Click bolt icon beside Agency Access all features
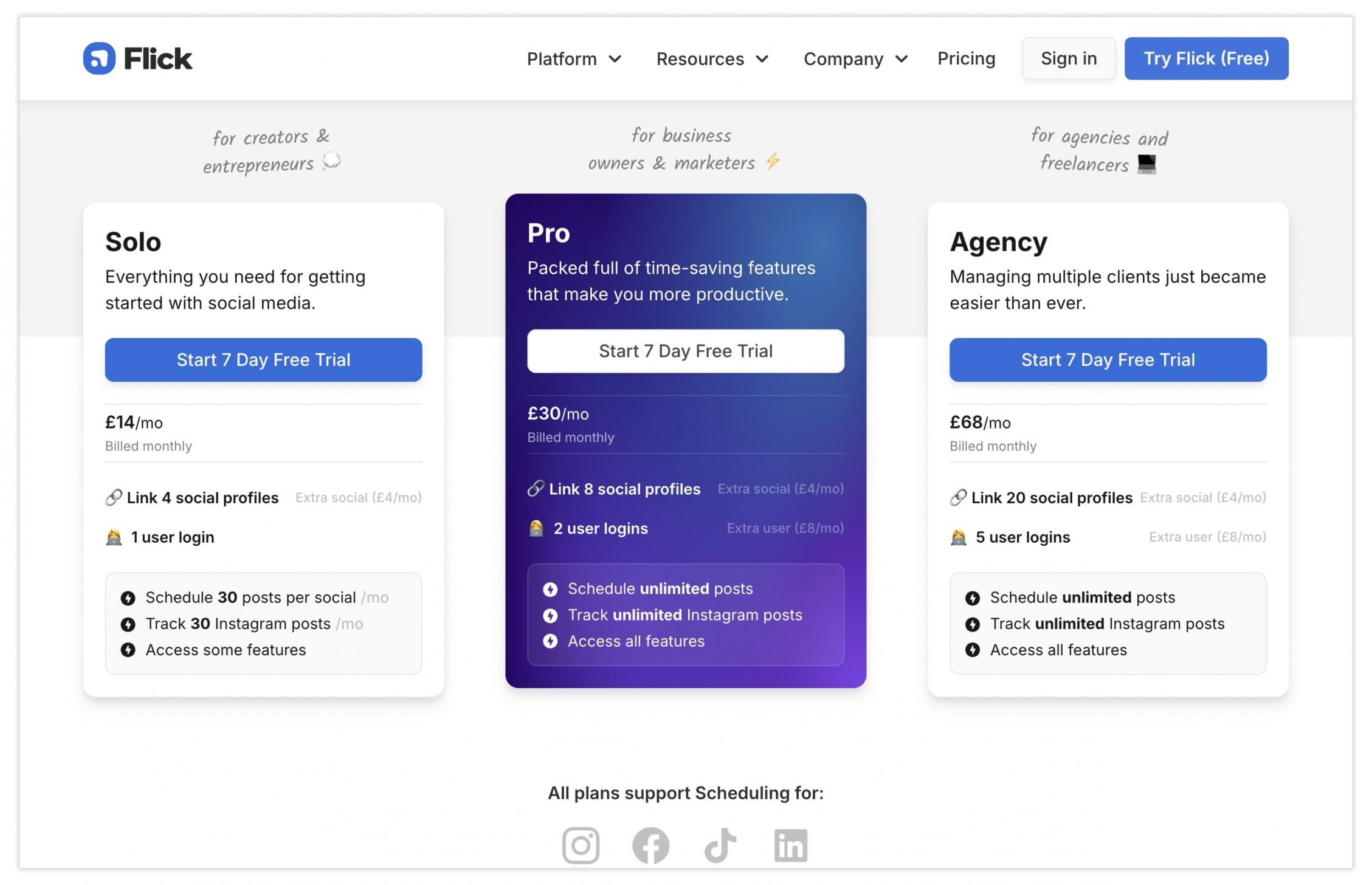This screenshot has height=885, width=1372. point(973,650)
